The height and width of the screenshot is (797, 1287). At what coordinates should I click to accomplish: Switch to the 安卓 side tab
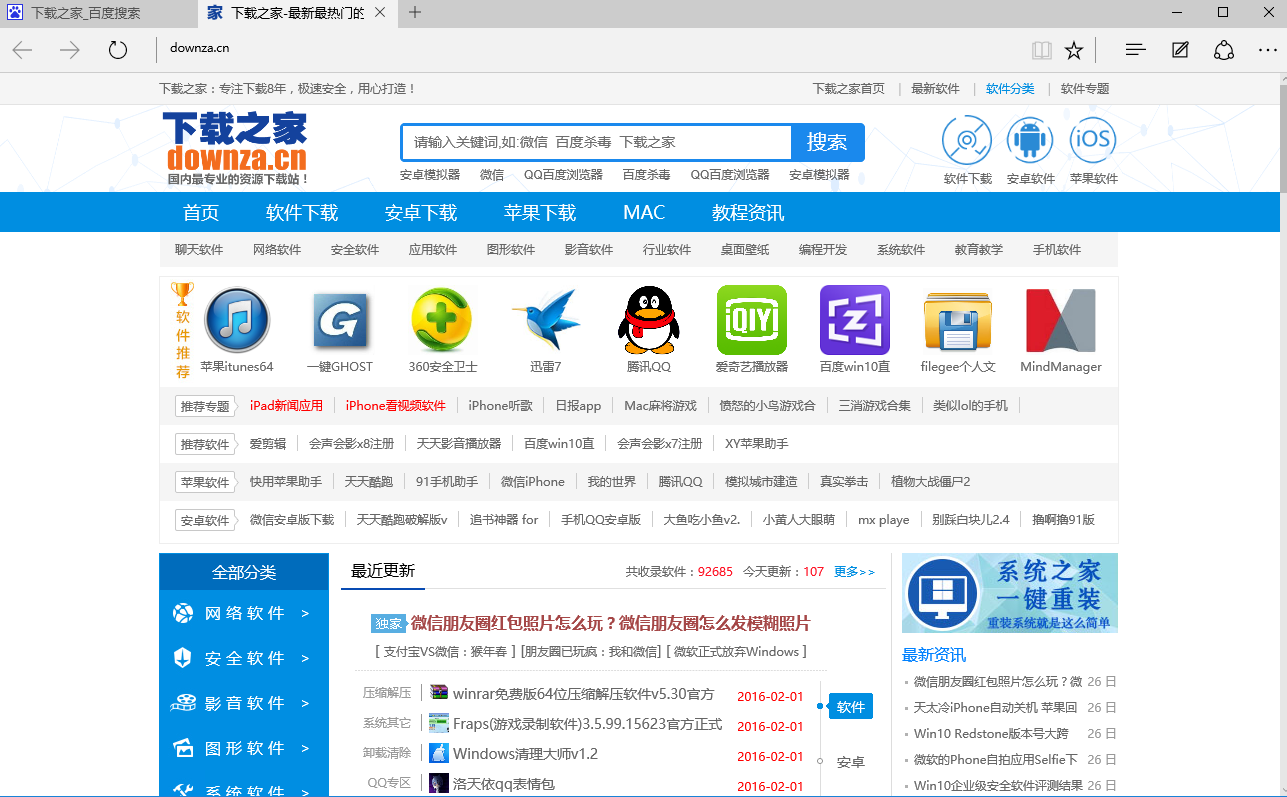851,762
